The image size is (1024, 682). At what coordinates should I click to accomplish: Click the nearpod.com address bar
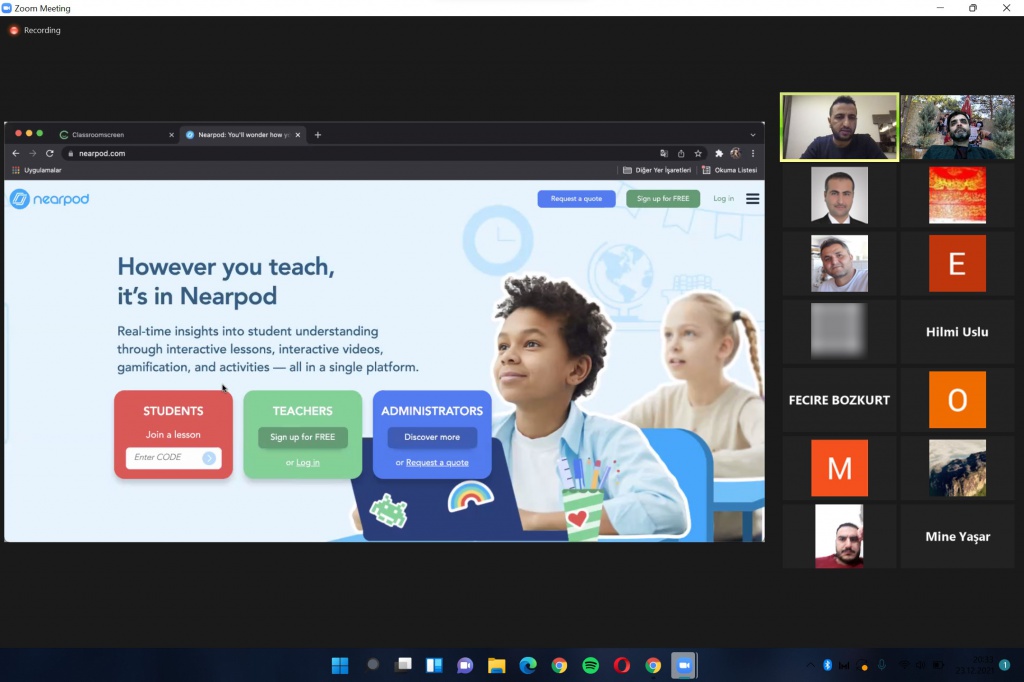tap(359, 154)
